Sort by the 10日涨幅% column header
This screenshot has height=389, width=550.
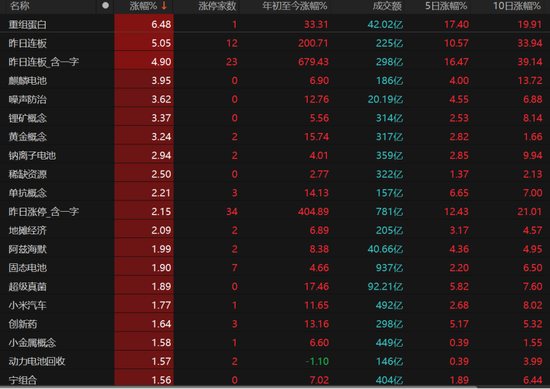click(517, 6)
